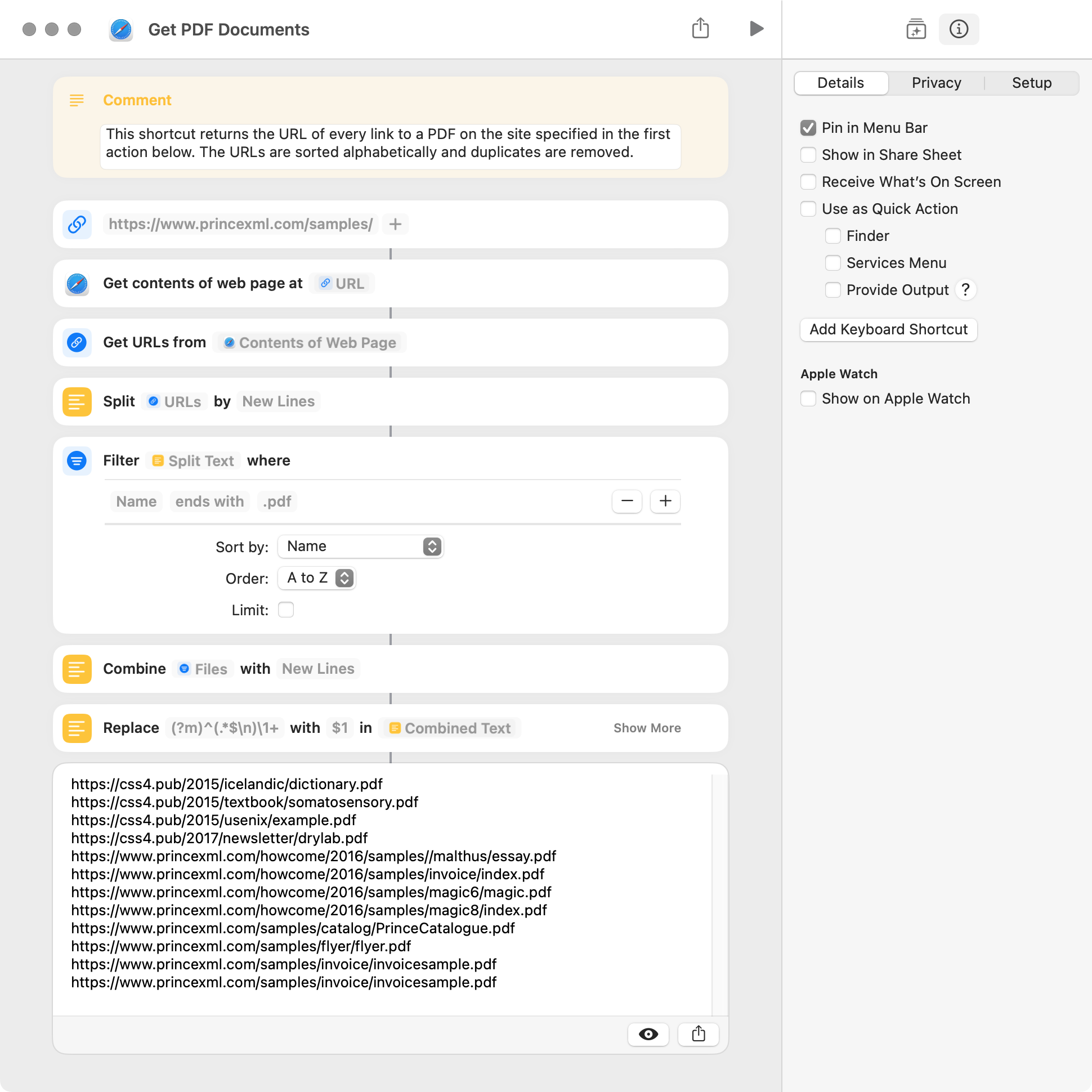Open the action library icon
This screenshot has height=1092, width=1092.
point(916,29)
